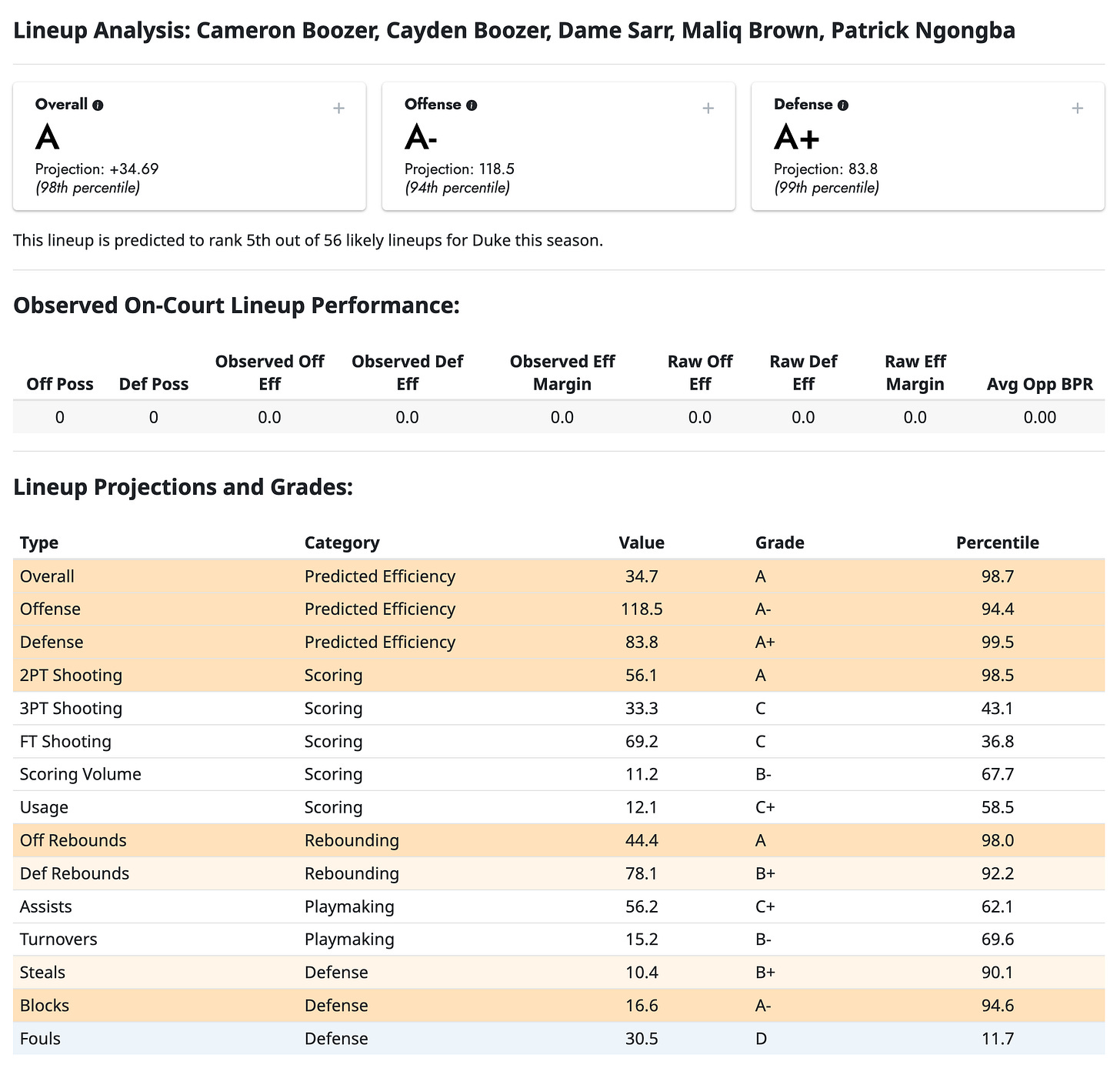Image resolution: width=1120 pixels, height=1068 pixels.
Task: Click the Defense card A+ grade
Action: pyautogui.click(x=797, y=138)
